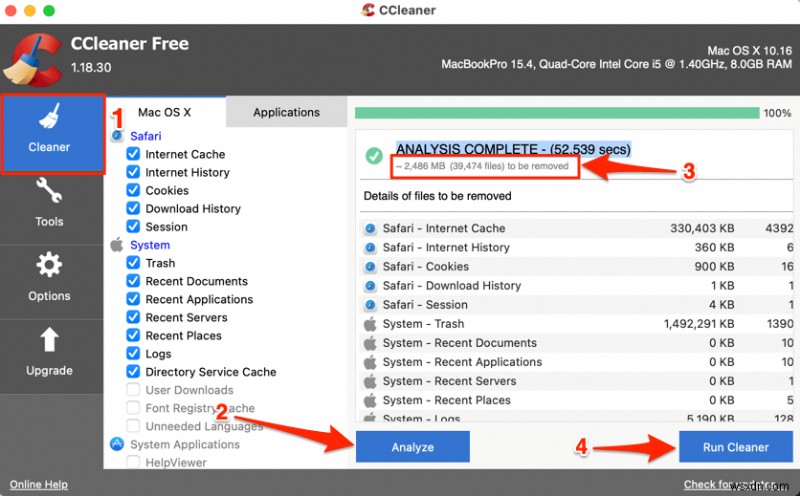Click Apple icon in Recent Places result row
Screen dimensions: 800x496
370,400
